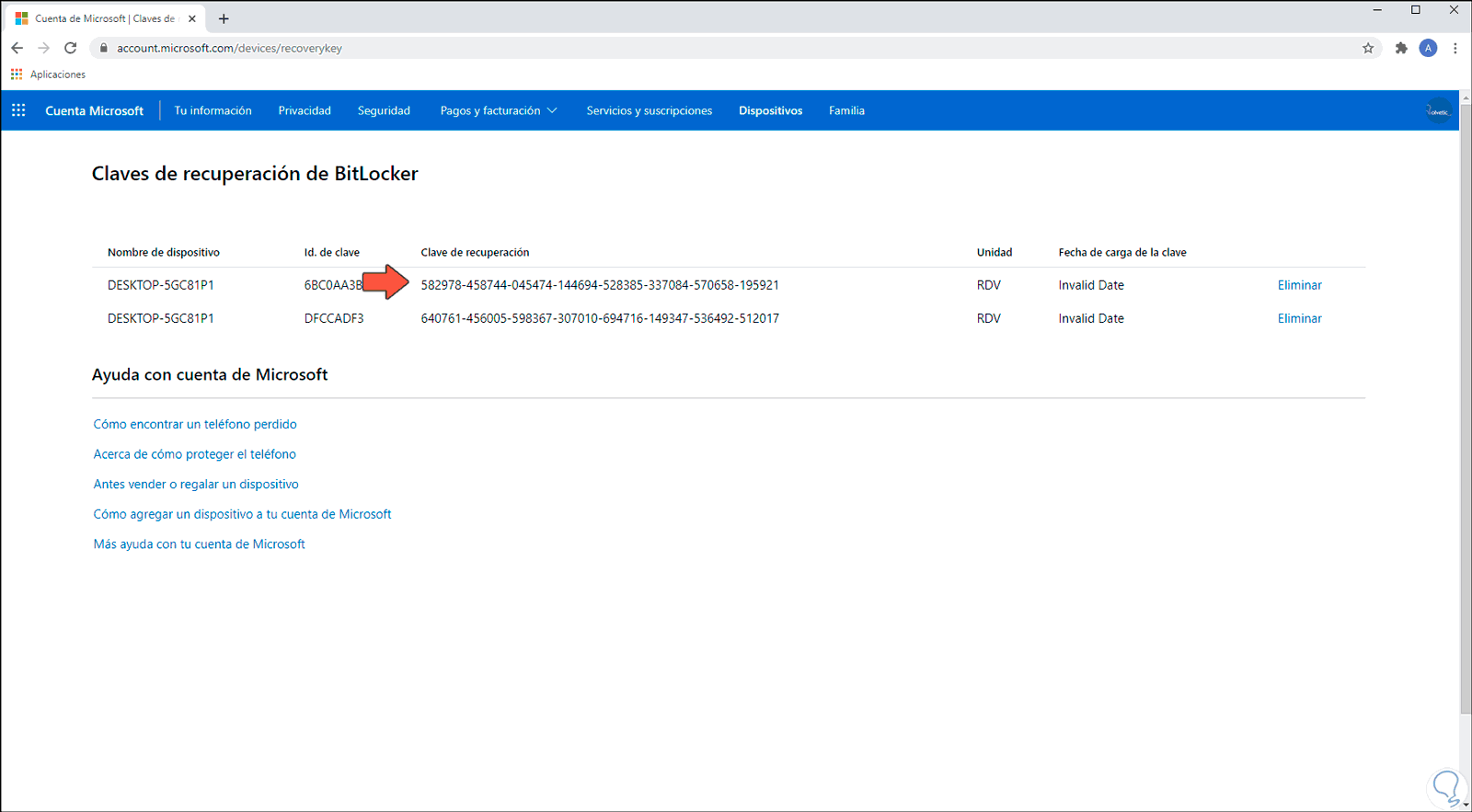Screen dimensions: 1472x812
Task: Click device name in the 6BC0AA3B row
Action: pos(161,285)
